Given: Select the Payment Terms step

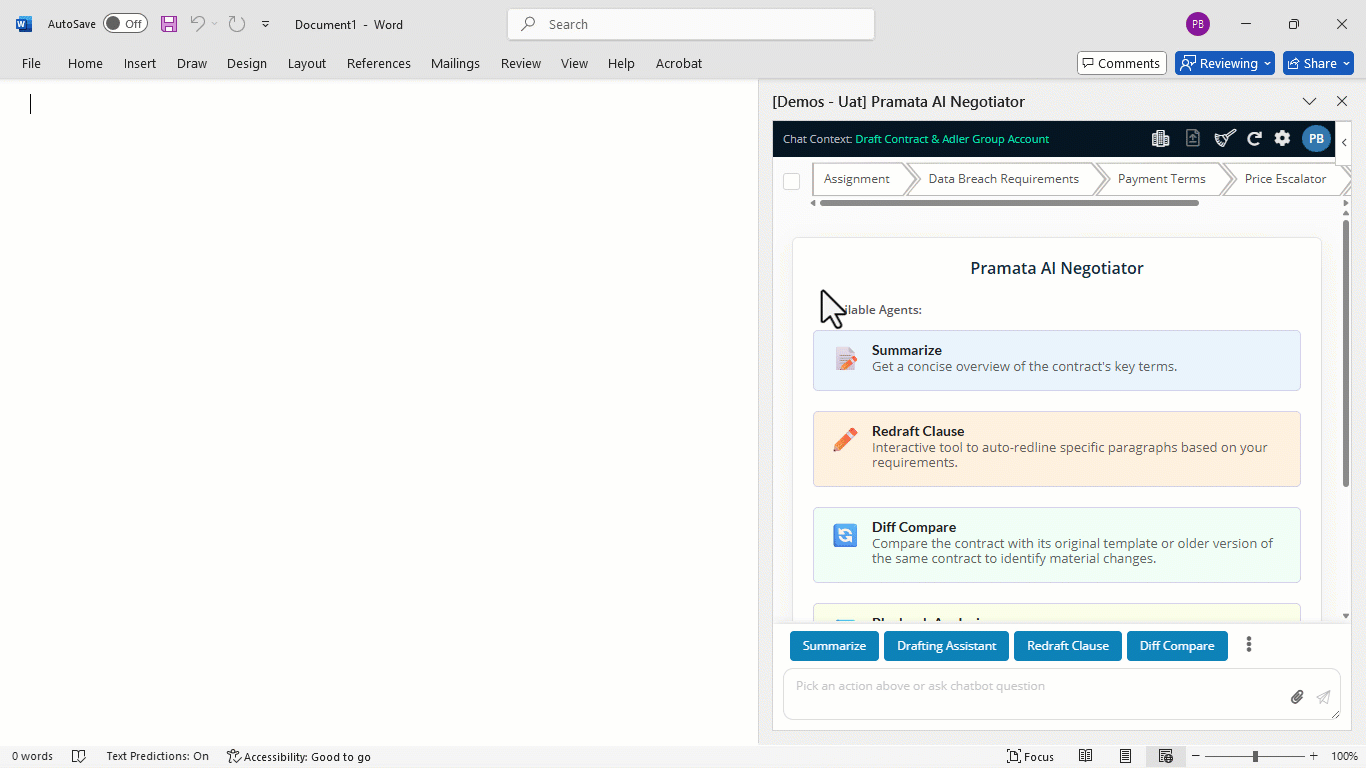Looking at the screenshot, I should click(1161, 179).
